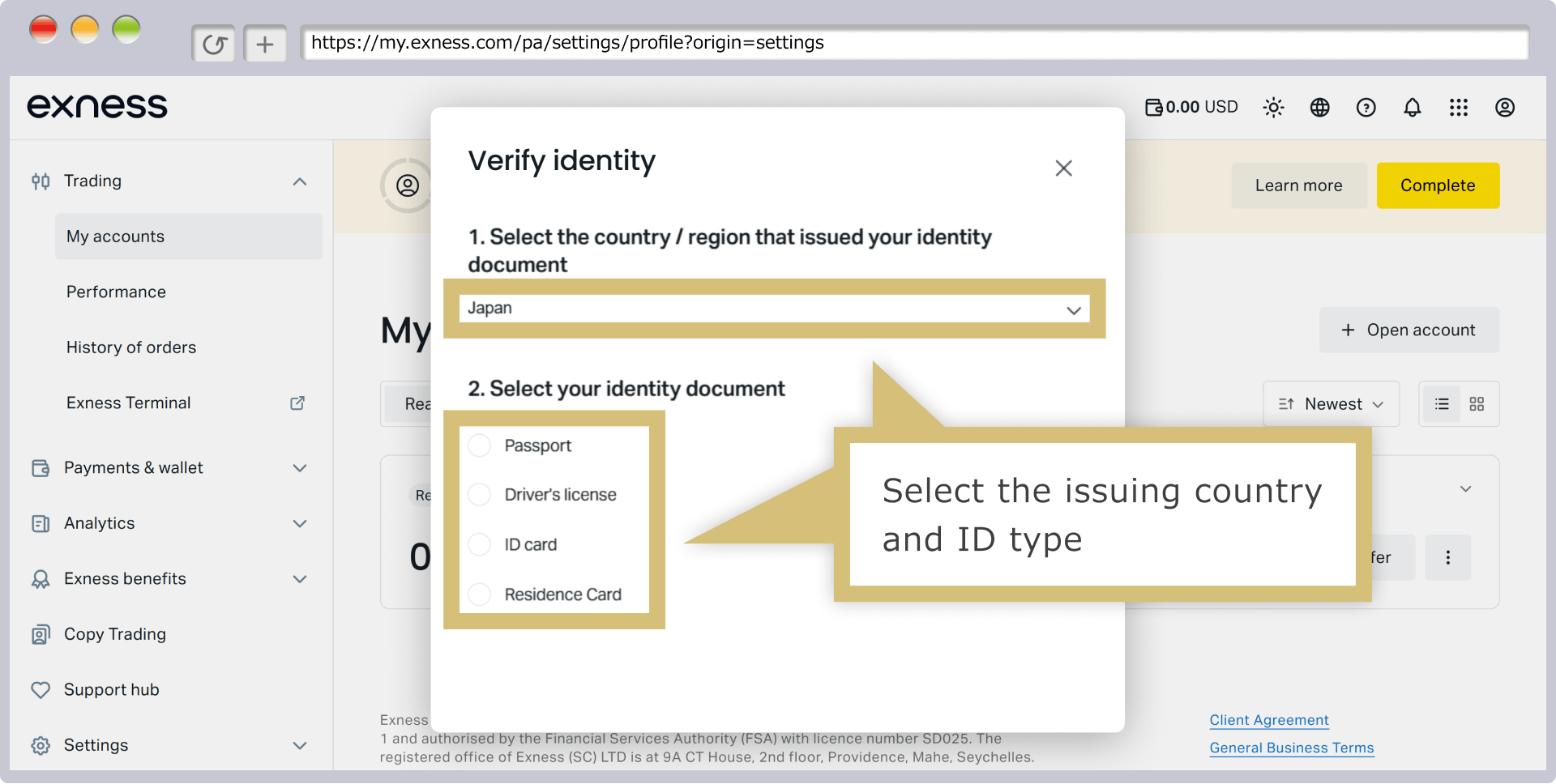The height and width of the screenshot is (784, 1556).
Task: Open the help question mark icon
Action: click(1366, 107)
